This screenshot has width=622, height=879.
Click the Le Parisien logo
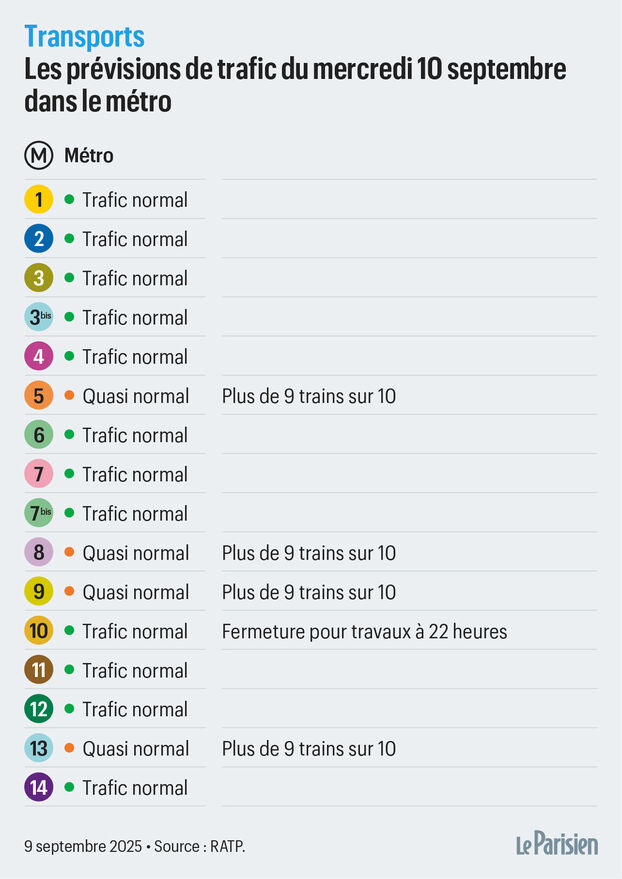pyautogui.click(x=557, y=844)
